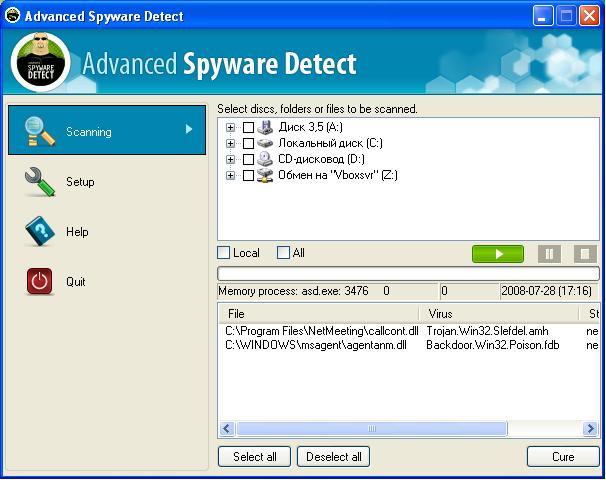Click Backdoor.Win32.Poison.fdb virus name
Image resolution: width=606 pixels, height=480 pixels.
click(x=493, y=345)
